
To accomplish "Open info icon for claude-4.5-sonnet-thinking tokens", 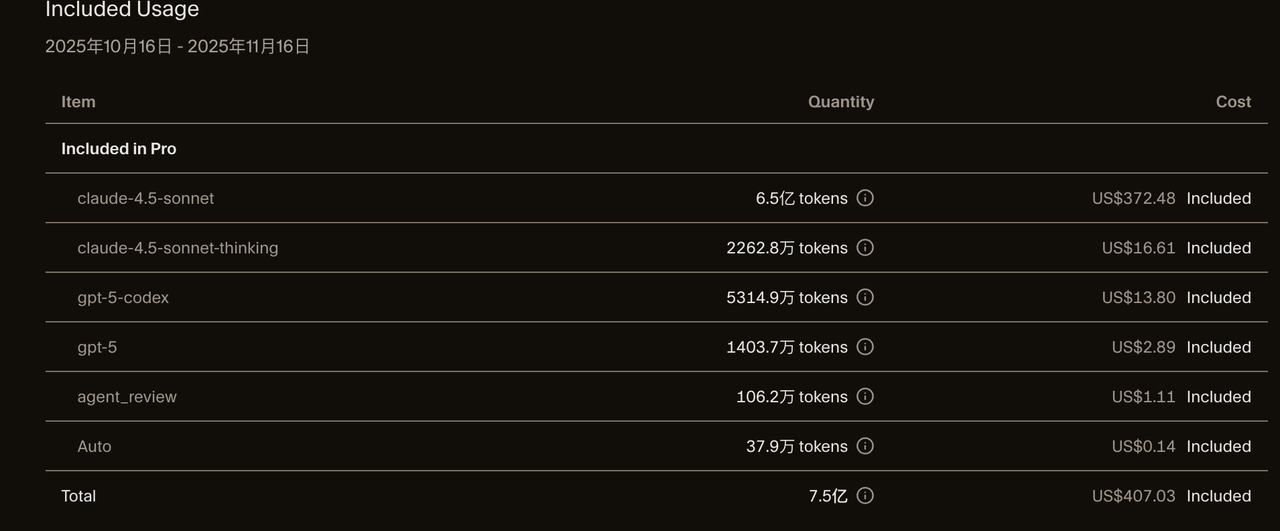I will click(866, 248).
